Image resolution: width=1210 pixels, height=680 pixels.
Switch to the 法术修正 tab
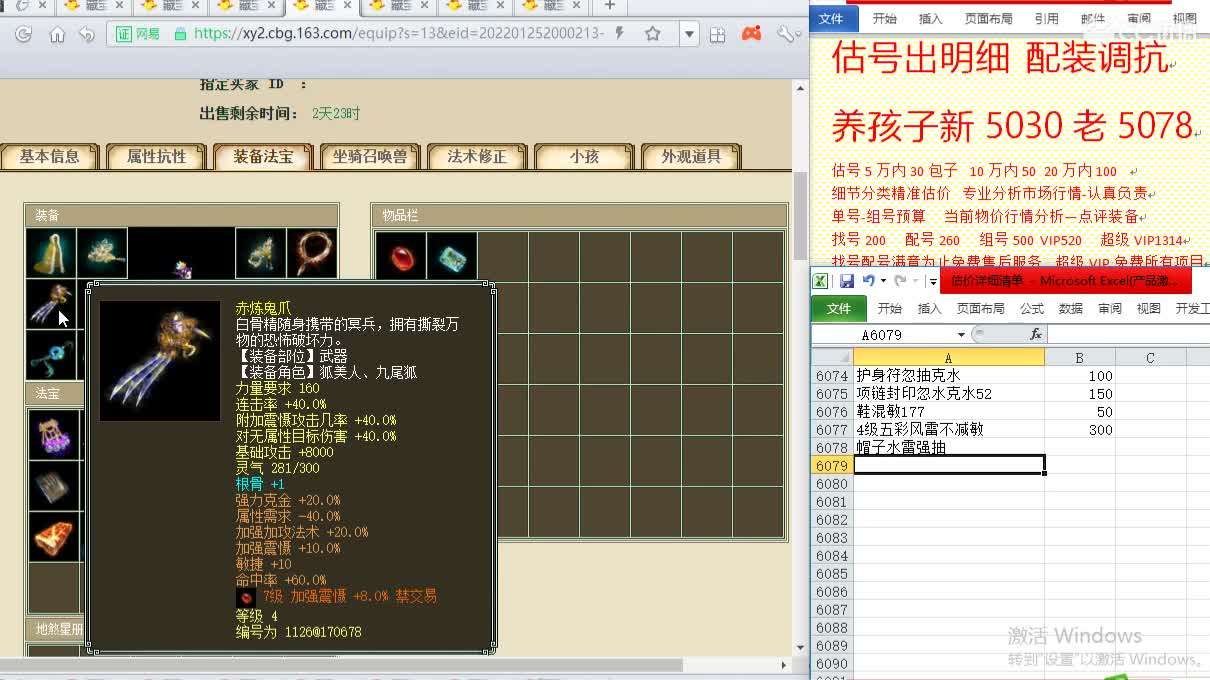click(x=477, y=157)
